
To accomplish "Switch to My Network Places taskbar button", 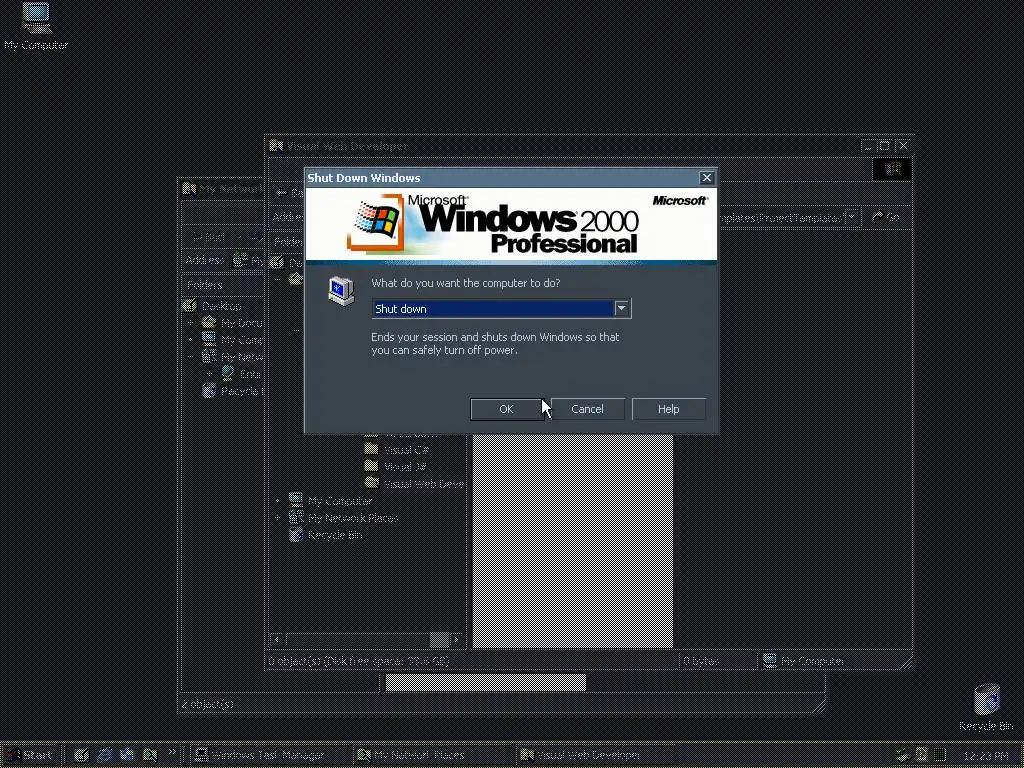I will (x=431, y=755).
